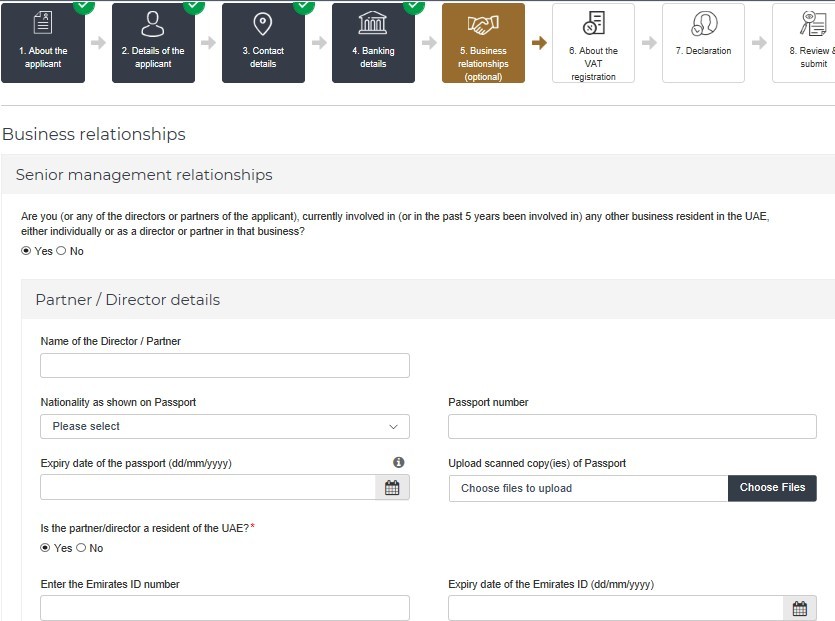This screenshot has width=835, height=621.
Task: Open the Details of the applicant step
Action: [153, 25]
